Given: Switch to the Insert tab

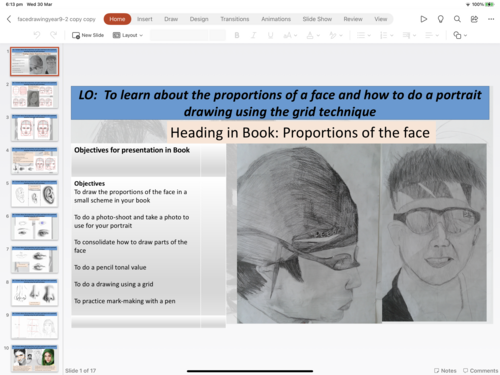Looking at the screenshot, I should 145,19.
